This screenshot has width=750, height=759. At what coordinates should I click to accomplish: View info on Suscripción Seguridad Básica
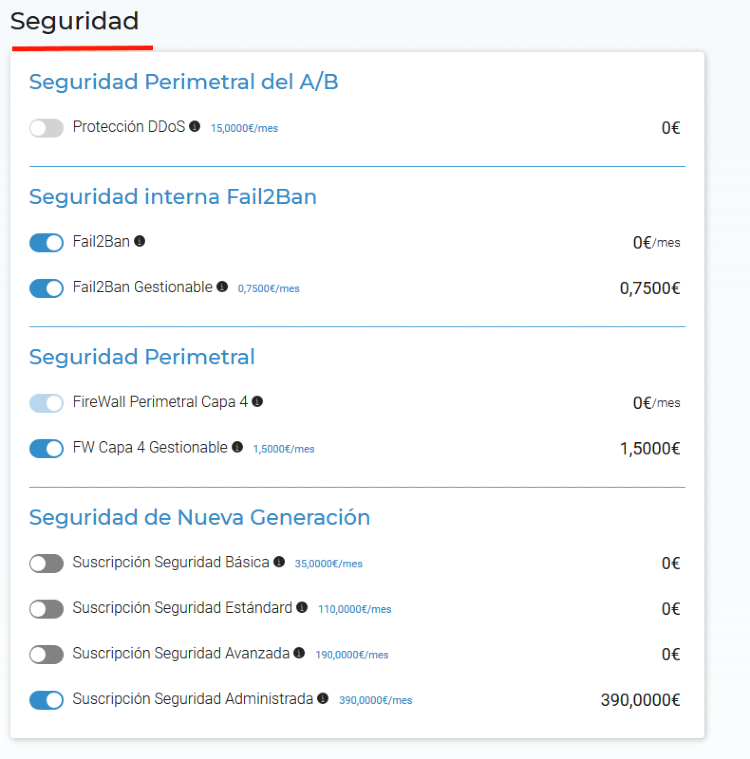point(279,562)
